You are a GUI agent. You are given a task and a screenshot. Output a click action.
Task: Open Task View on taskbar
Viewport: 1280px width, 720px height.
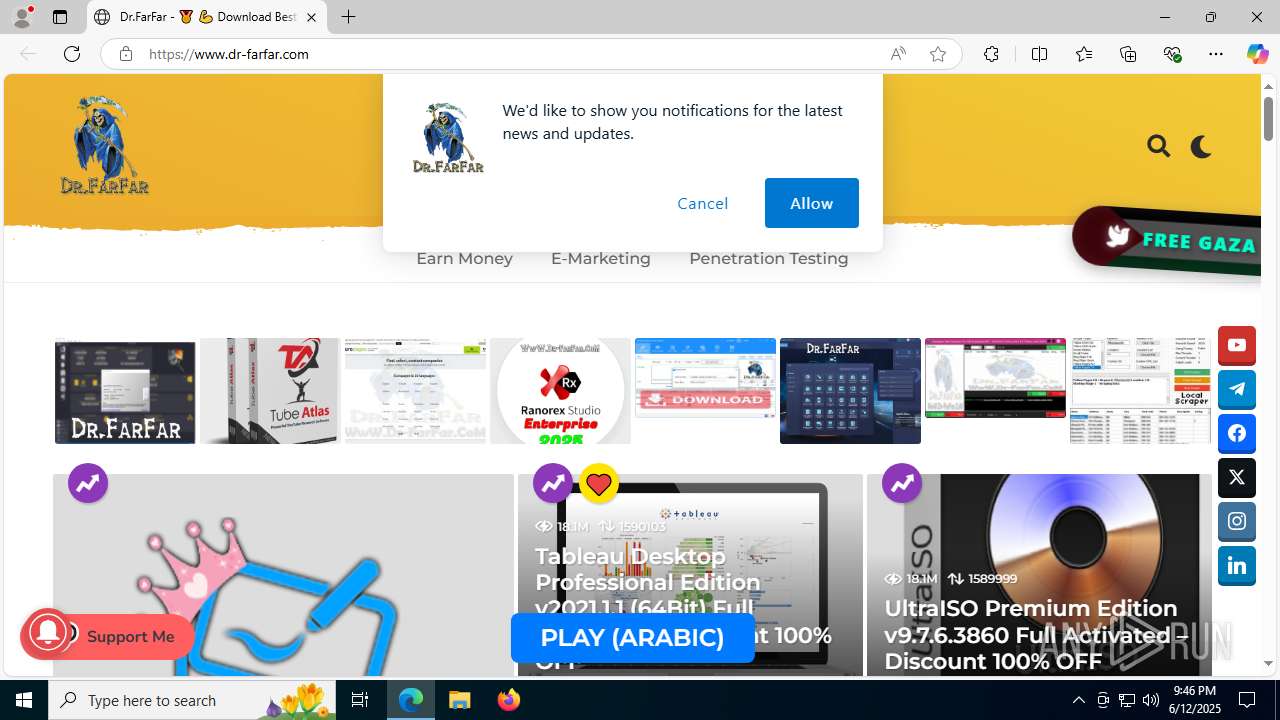click(360, 700)
